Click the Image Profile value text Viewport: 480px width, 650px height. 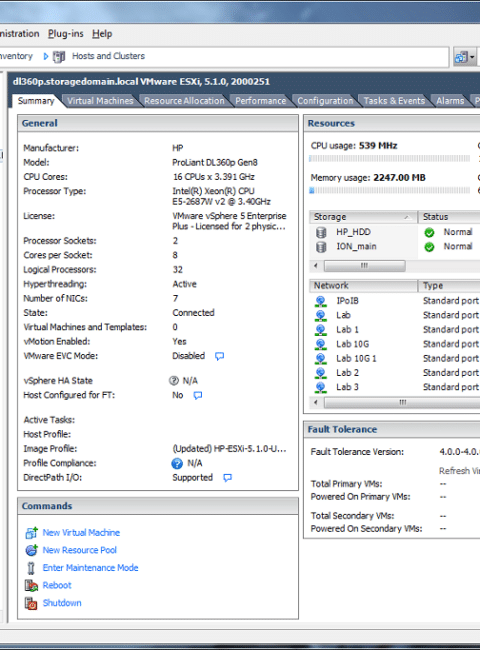pos(229,449)
